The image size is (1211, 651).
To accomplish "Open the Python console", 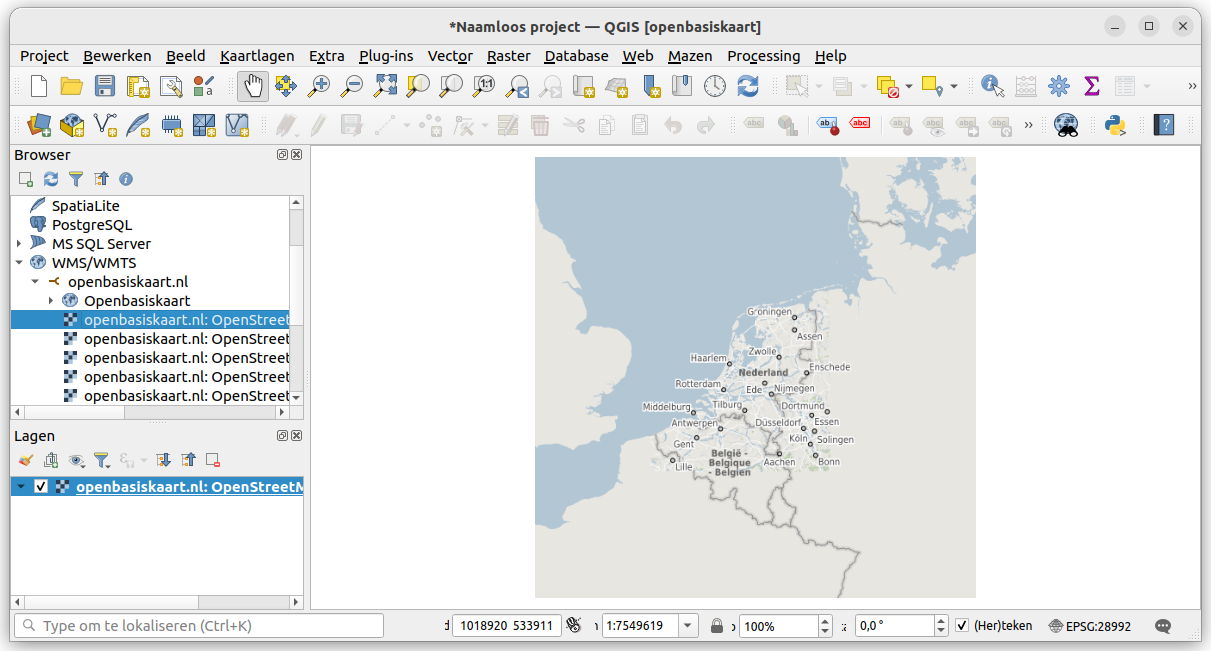I will (1116, 125).
